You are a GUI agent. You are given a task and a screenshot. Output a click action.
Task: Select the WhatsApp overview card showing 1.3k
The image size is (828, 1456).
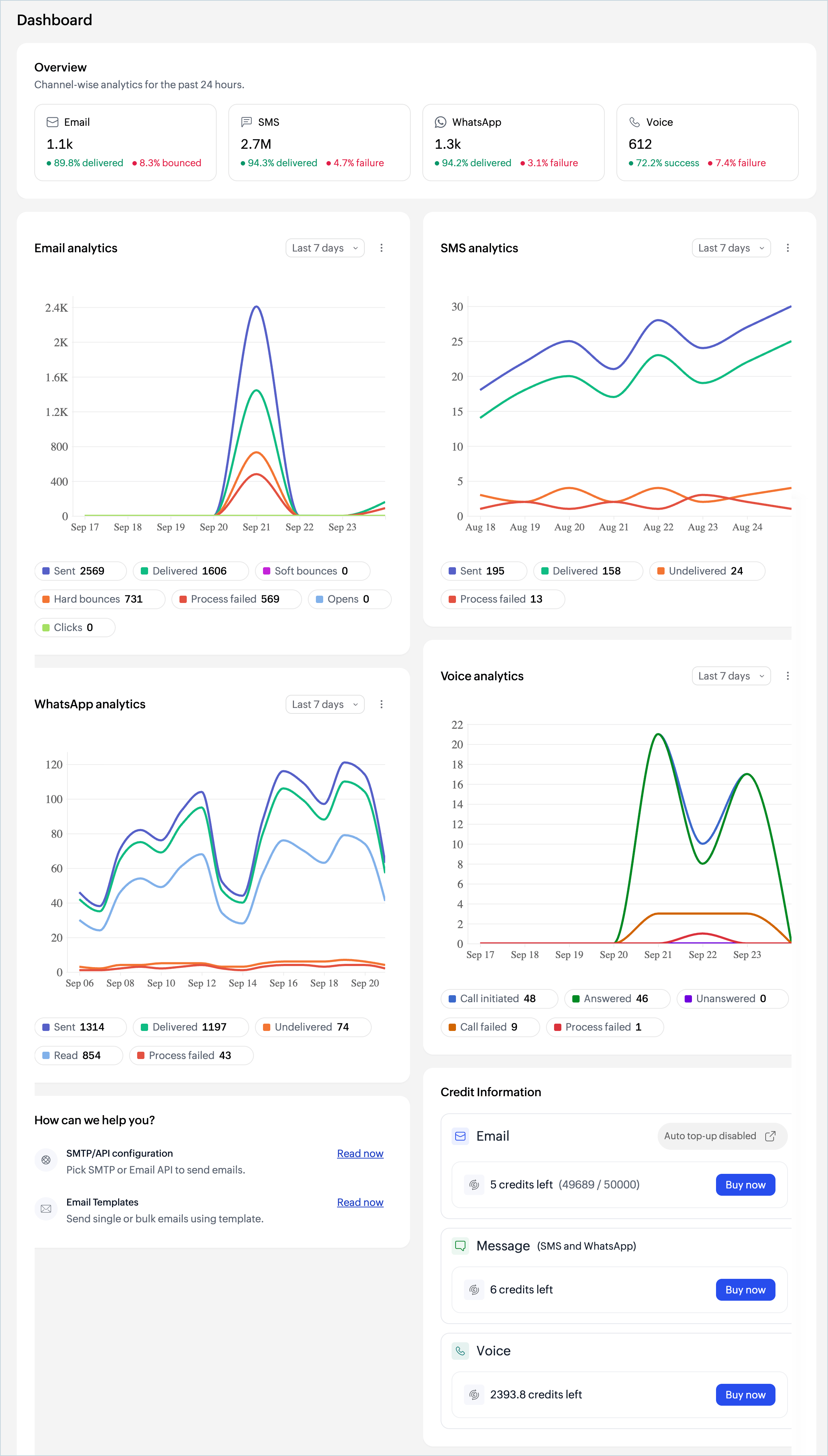click(x=513, y=142)
